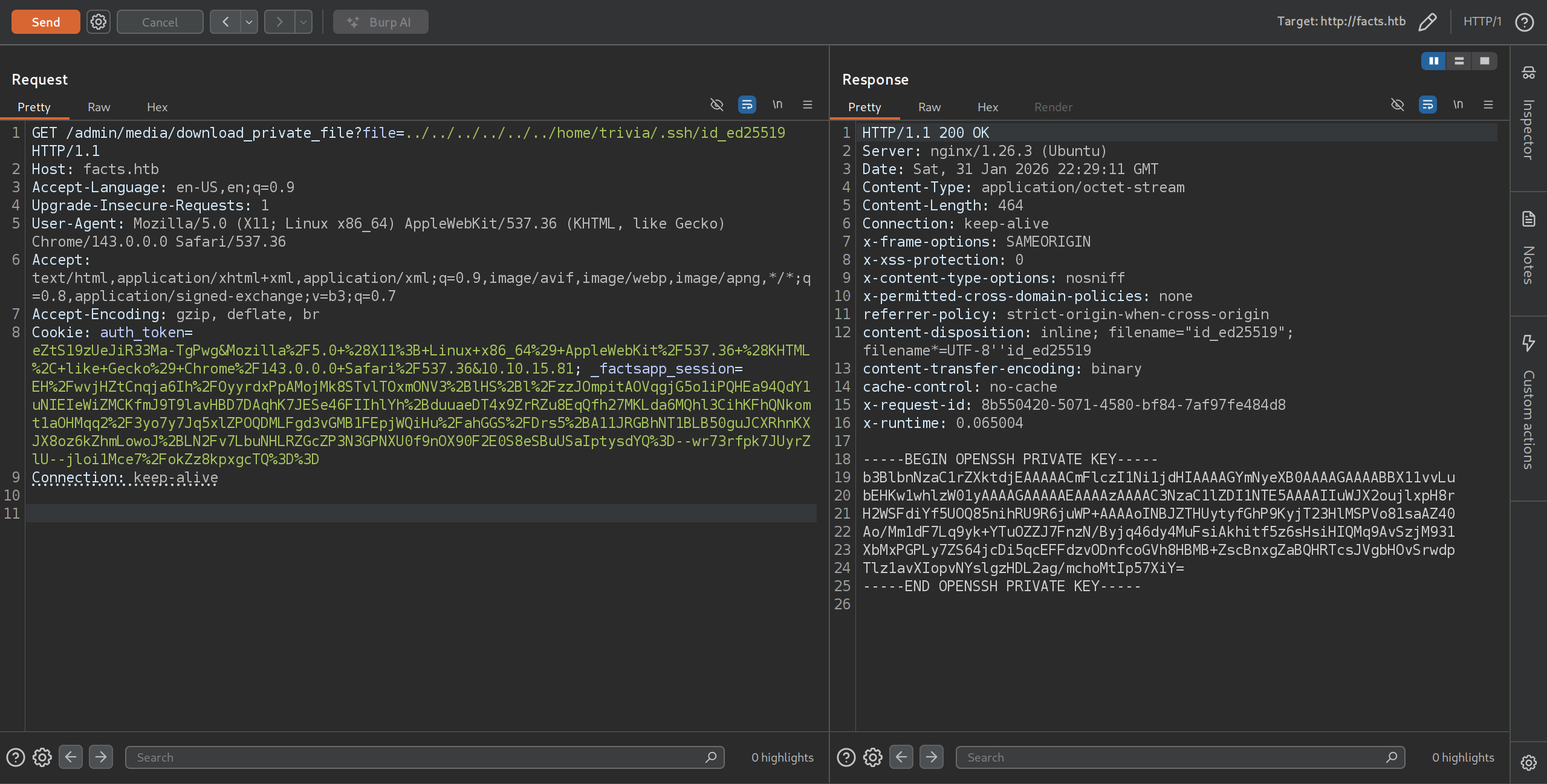The image size is (1547, 784).
Task: Switch Request view to Raw tab
Action: tap(99, 107)
